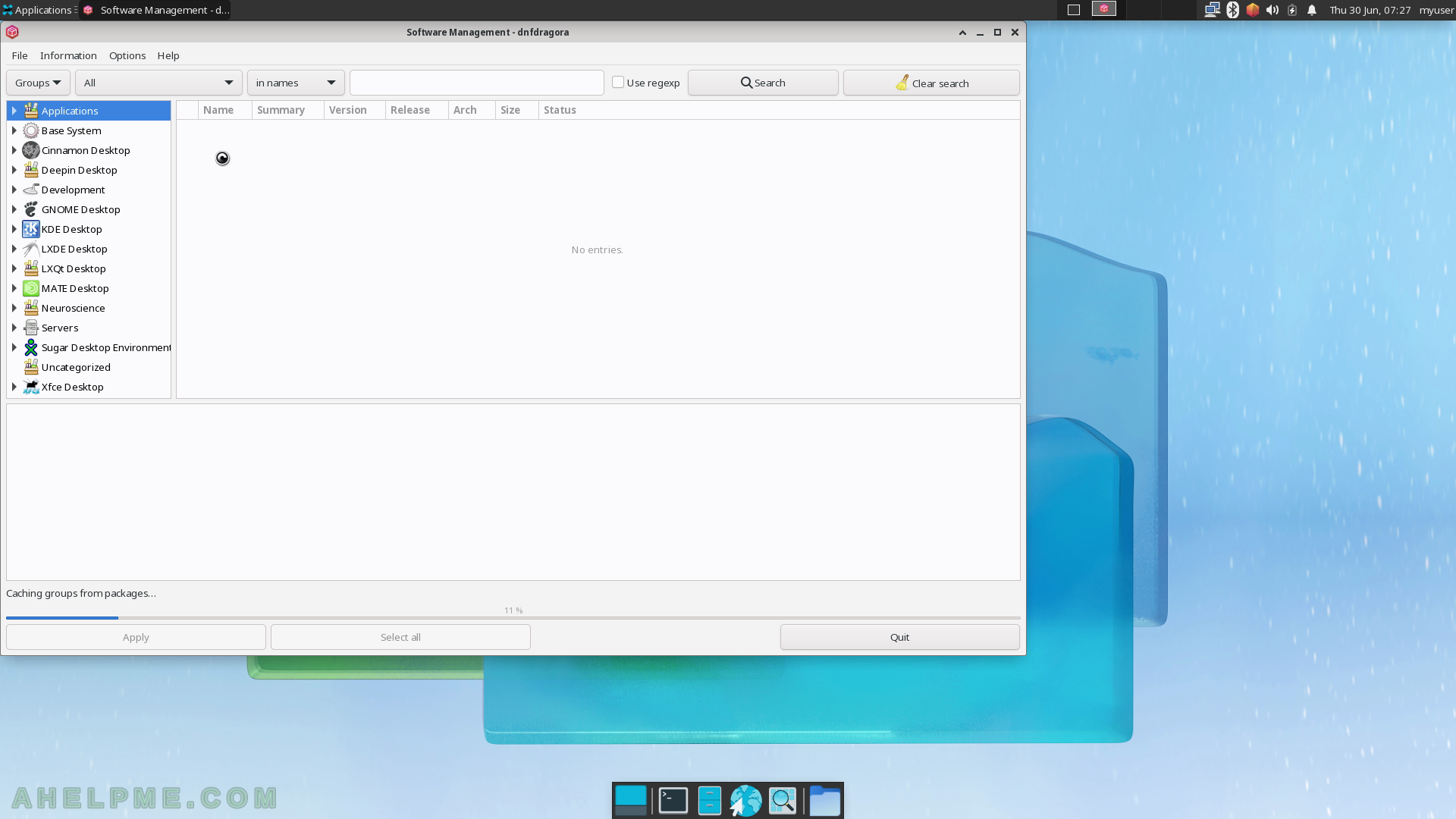The image size is (1456, 819).
Task: Click the Neuroscience group icon
Action: (31, 308)
